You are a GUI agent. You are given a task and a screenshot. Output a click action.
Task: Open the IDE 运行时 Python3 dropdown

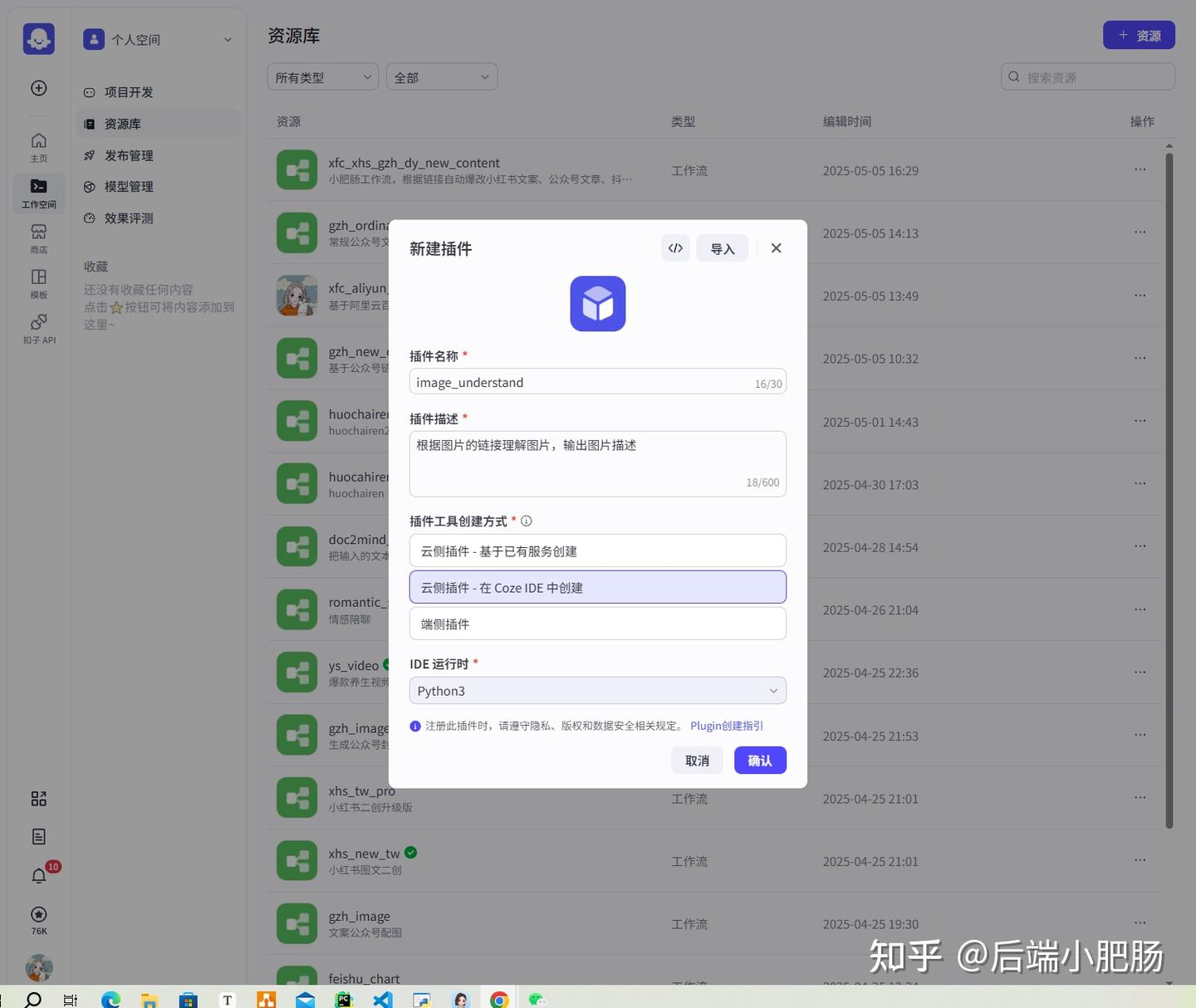pos(598,691)
